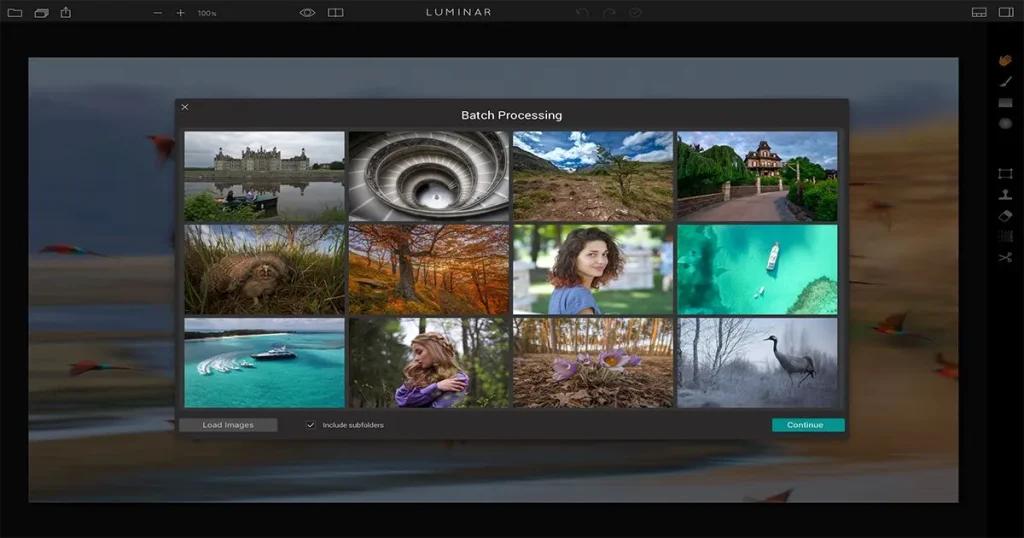Activate the Crop/Transform tool
Viewport: 1024px width, 538px height.
point(1005,173)
